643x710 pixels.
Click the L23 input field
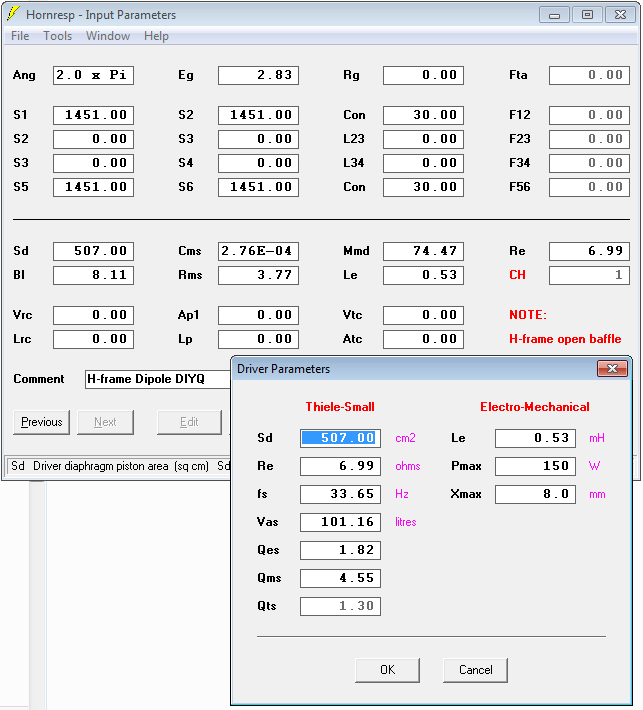click(423, 139)
